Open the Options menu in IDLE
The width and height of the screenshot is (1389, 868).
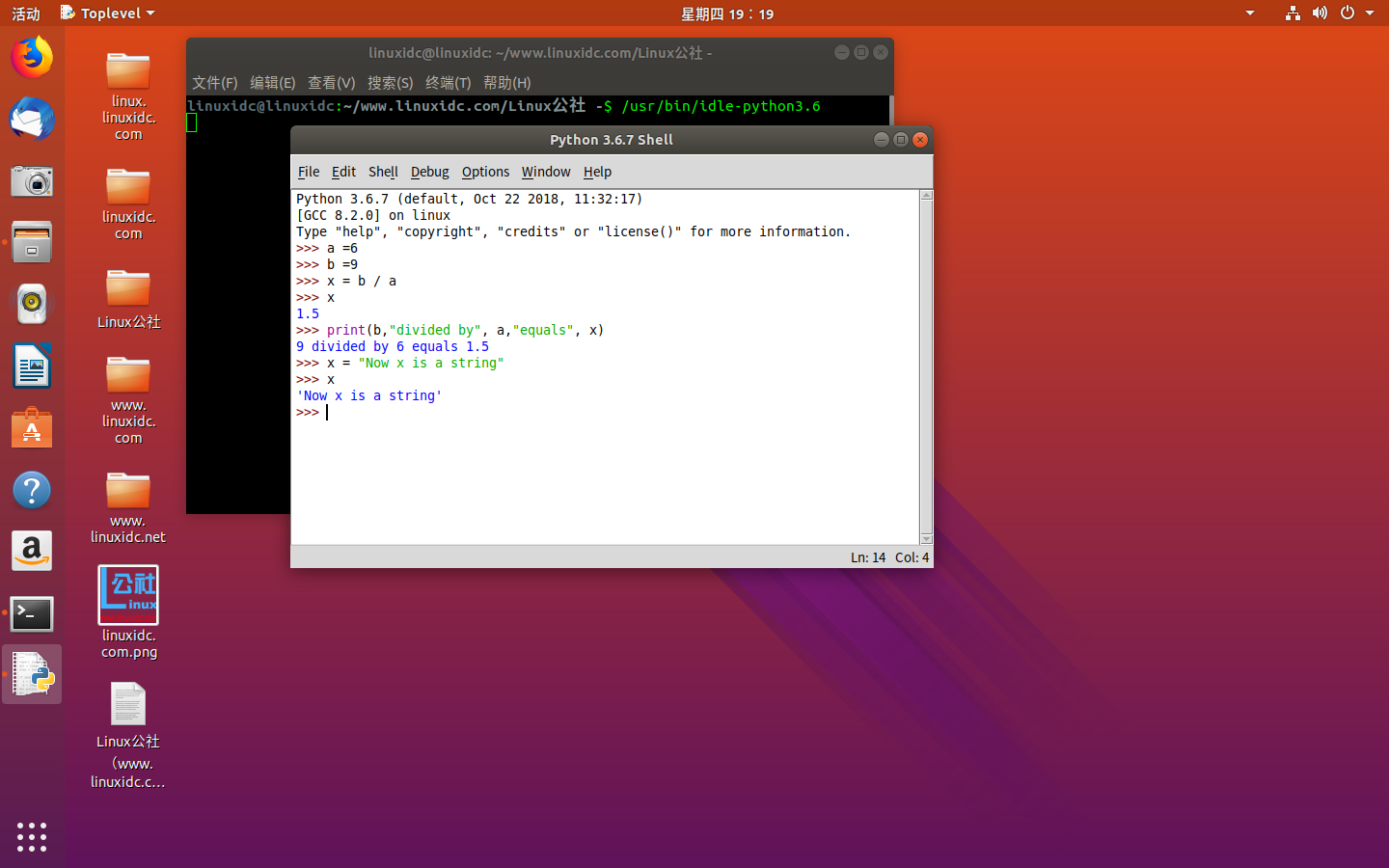click(485, 172)
